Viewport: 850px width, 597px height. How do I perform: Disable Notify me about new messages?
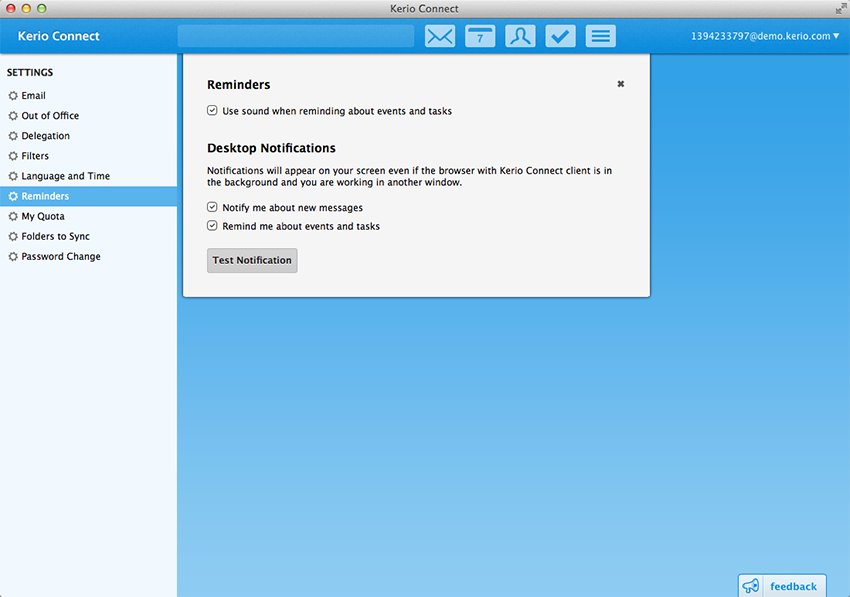pos(212,207)
